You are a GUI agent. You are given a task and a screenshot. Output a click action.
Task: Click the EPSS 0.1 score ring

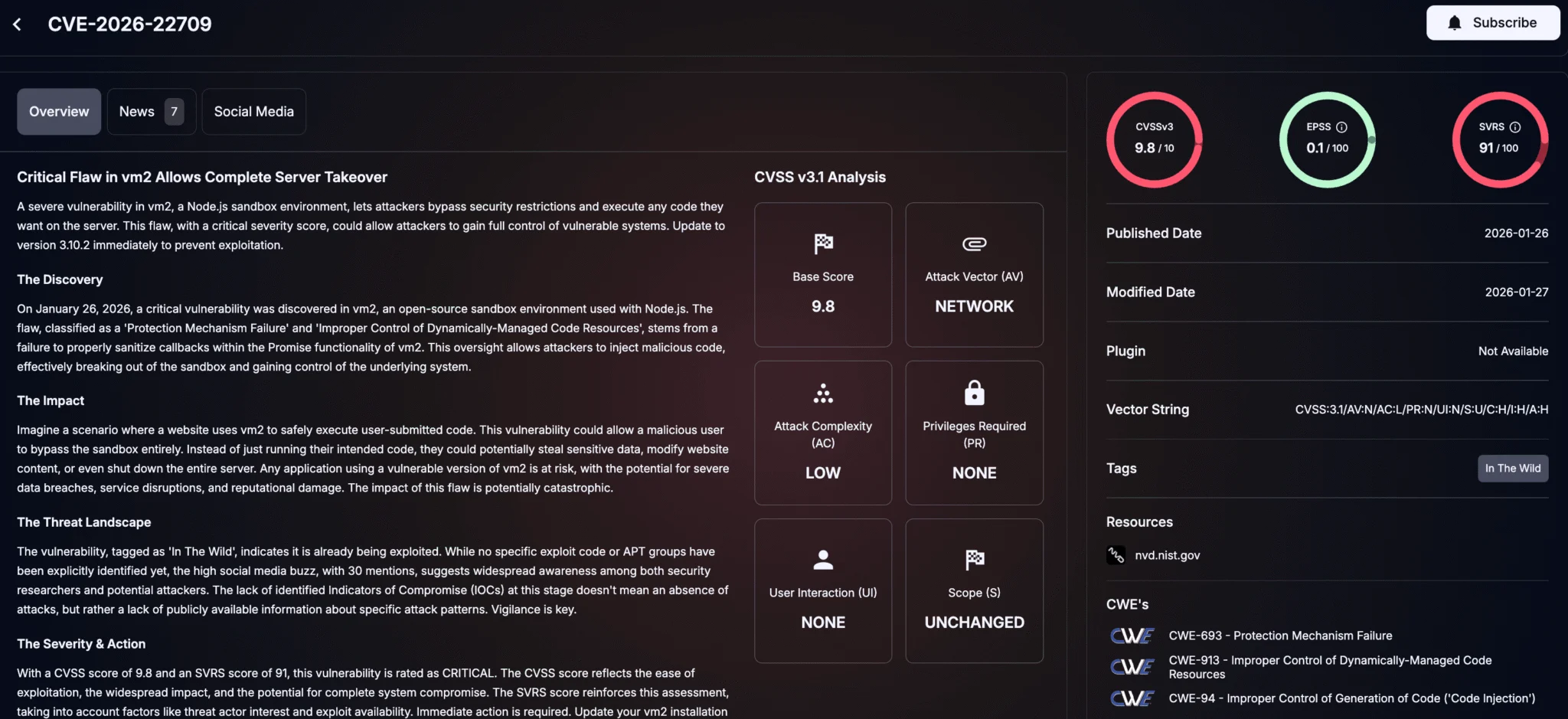[x=1327, y=139]
